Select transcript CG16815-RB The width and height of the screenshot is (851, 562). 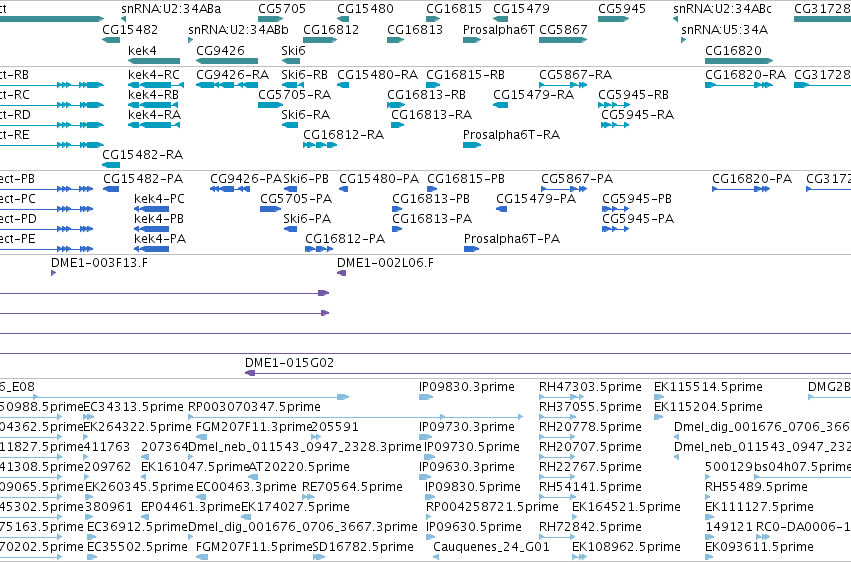coord(465,74)
